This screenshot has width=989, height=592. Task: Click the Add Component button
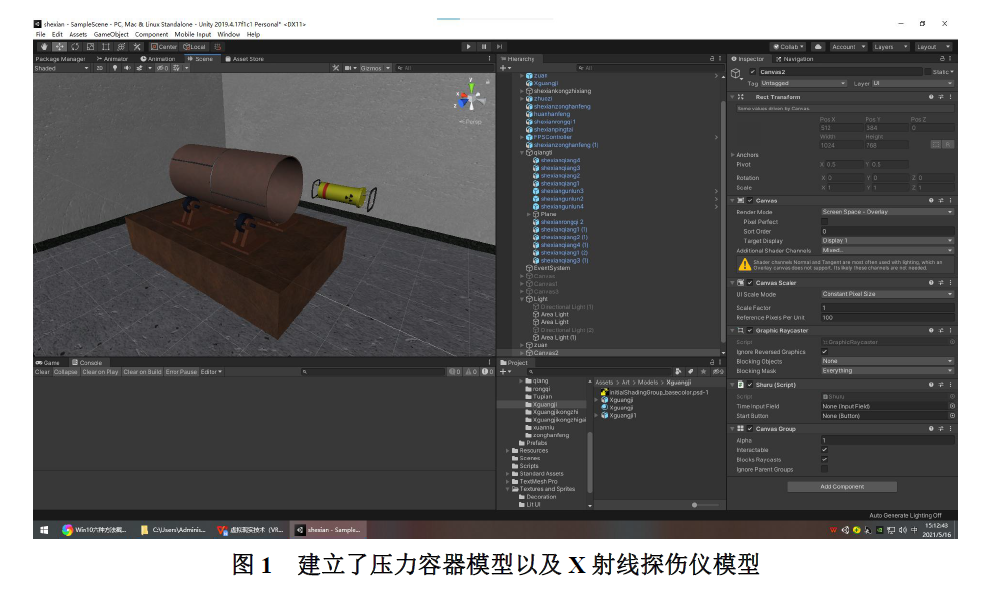pos(841,487)
